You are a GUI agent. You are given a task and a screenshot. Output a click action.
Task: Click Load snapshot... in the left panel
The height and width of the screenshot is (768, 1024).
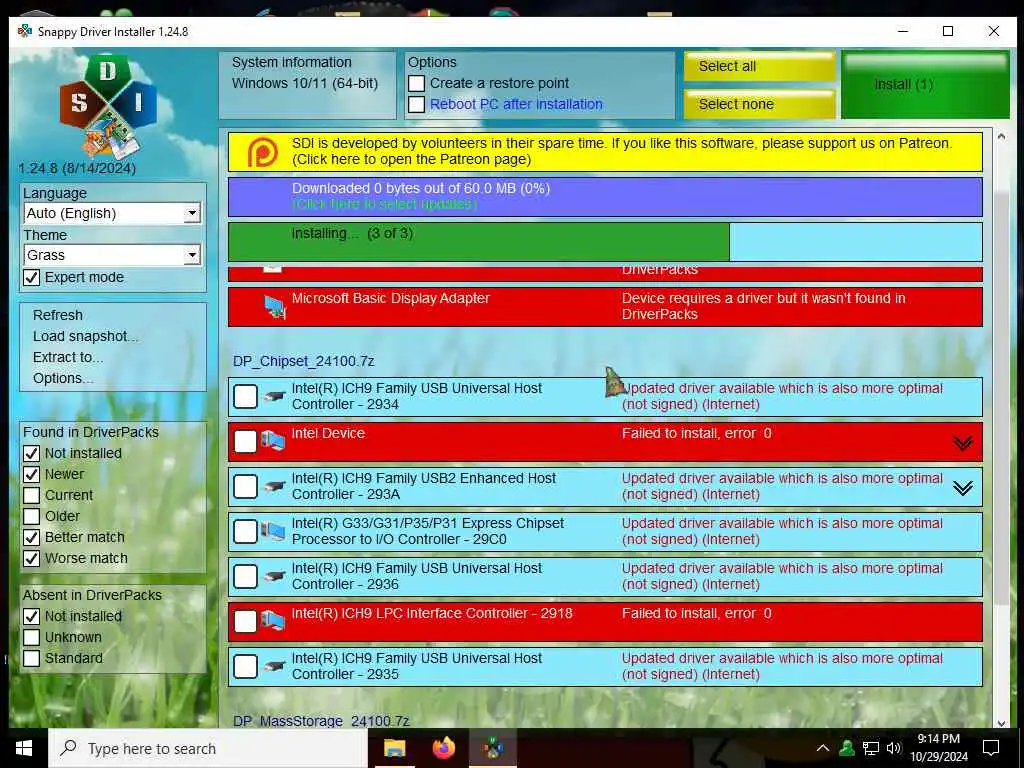coord(85,336)
